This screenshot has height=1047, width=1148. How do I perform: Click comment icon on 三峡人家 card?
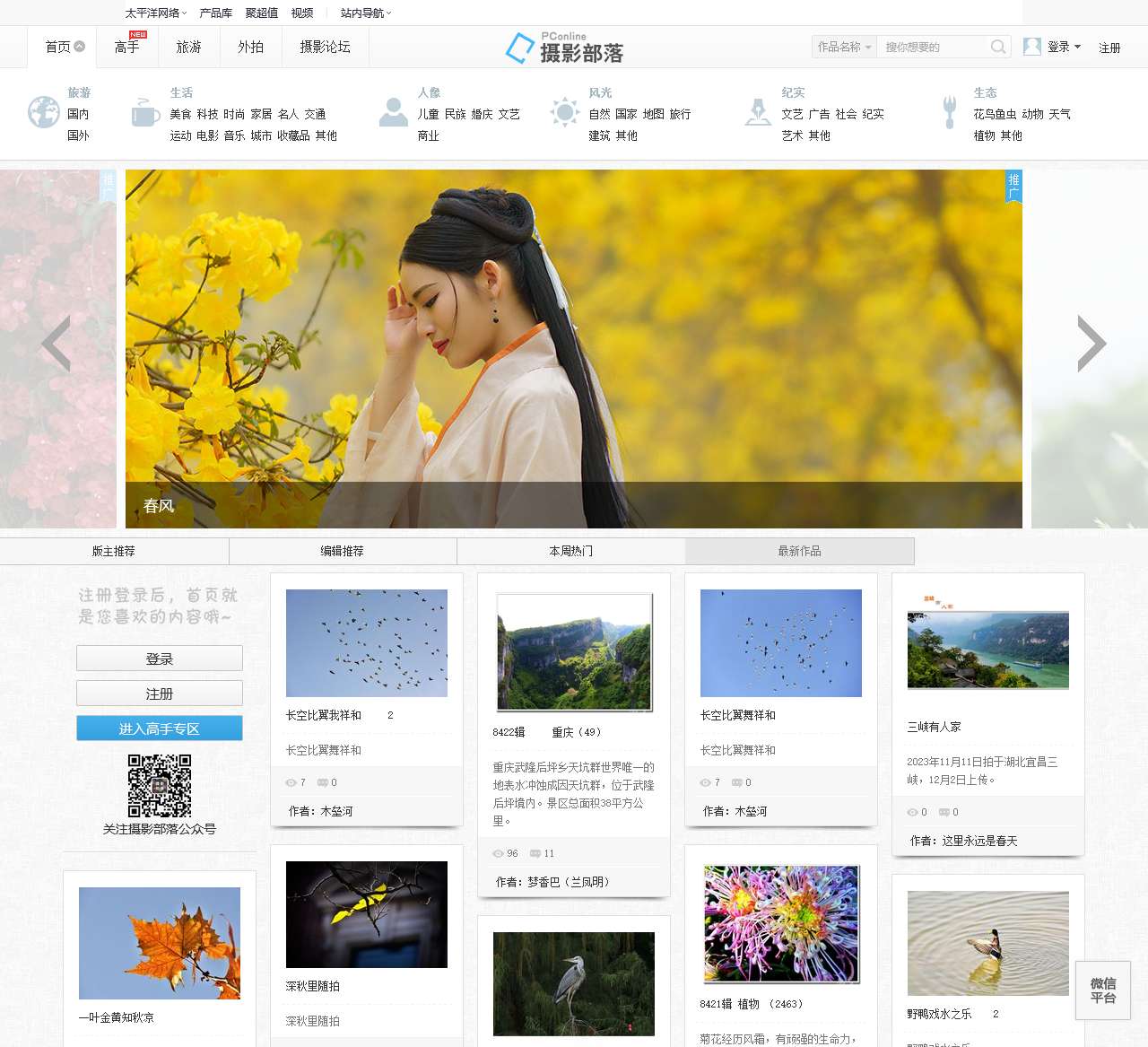point(944,812)
